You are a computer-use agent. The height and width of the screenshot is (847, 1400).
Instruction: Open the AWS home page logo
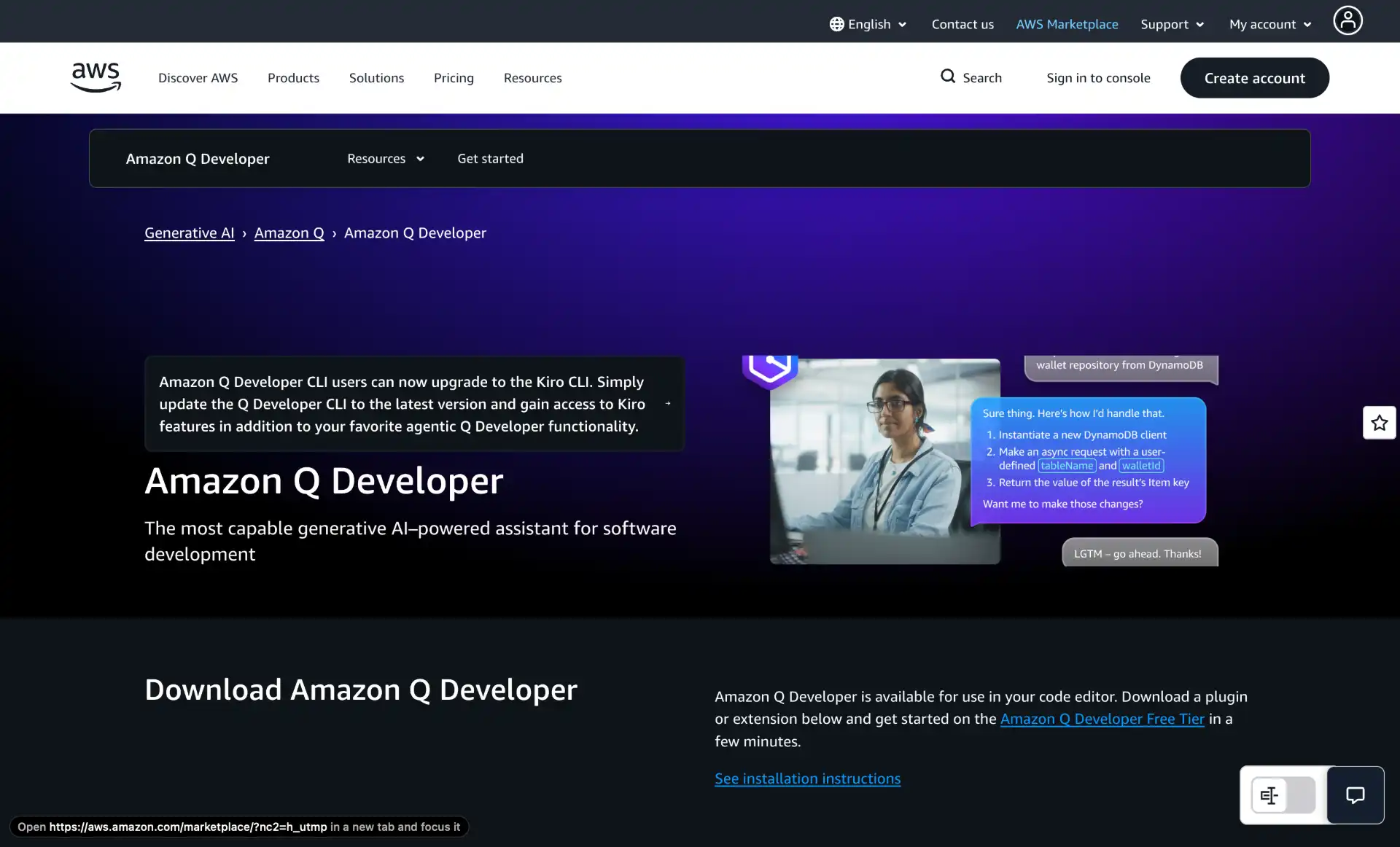95,77
